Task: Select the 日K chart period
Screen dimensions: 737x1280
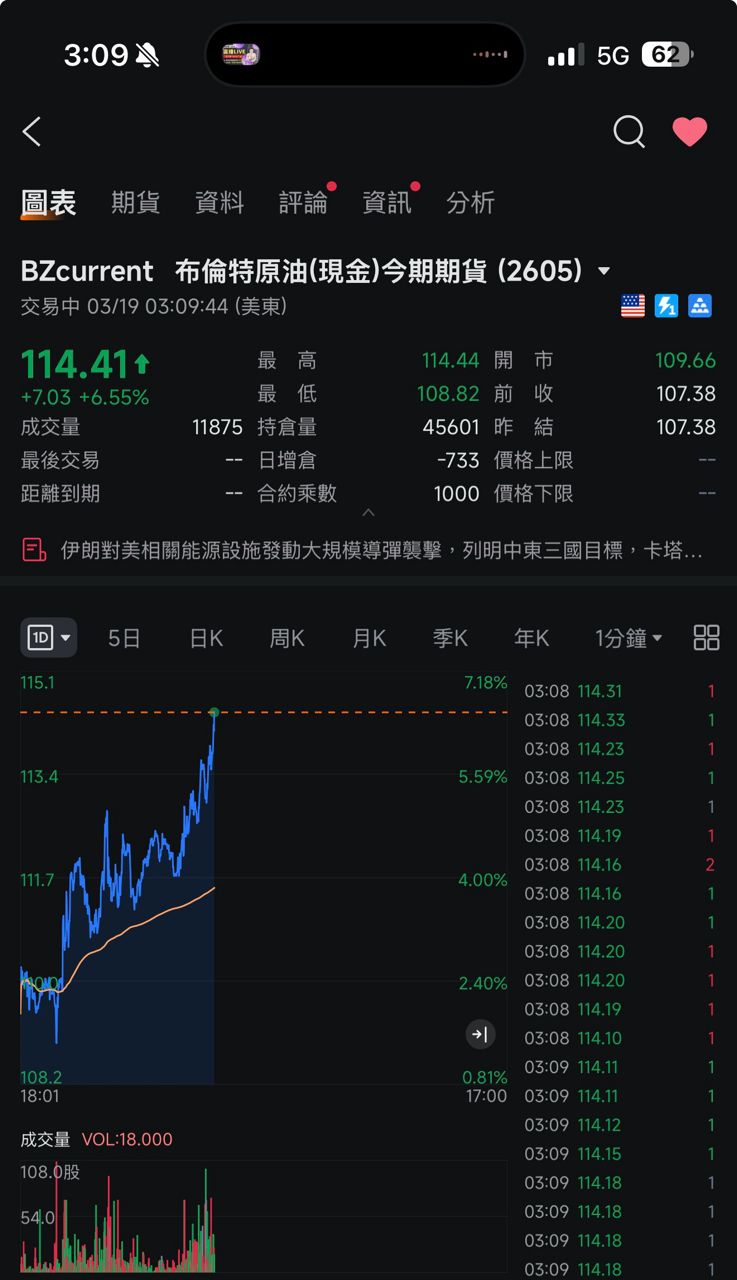Action: point(206,638)
